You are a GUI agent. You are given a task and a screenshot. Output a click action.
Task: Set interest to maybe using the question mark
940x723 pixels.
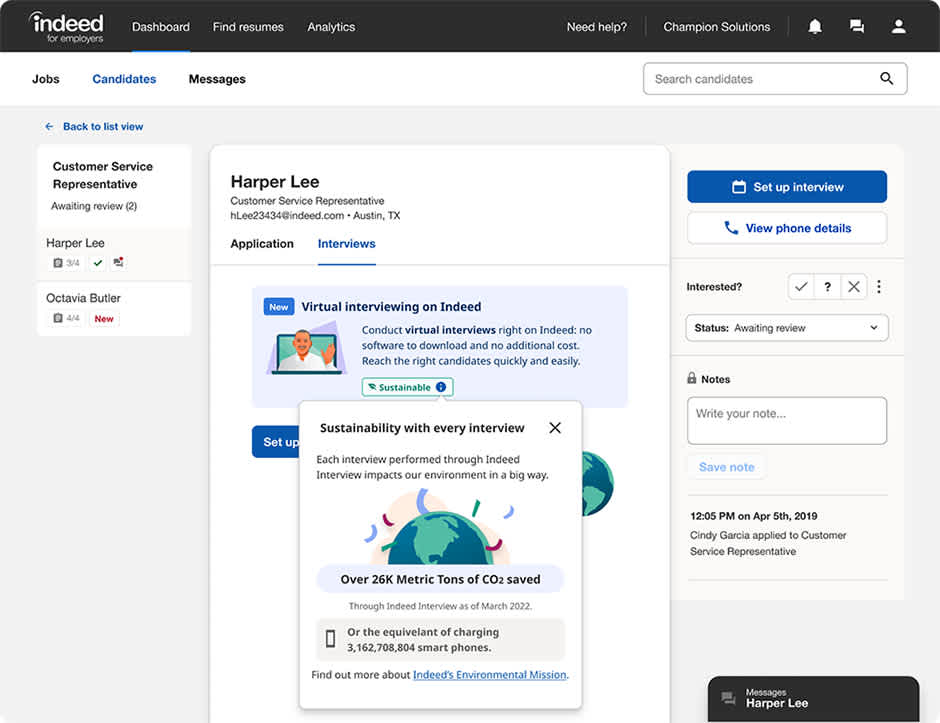point(827,286)
